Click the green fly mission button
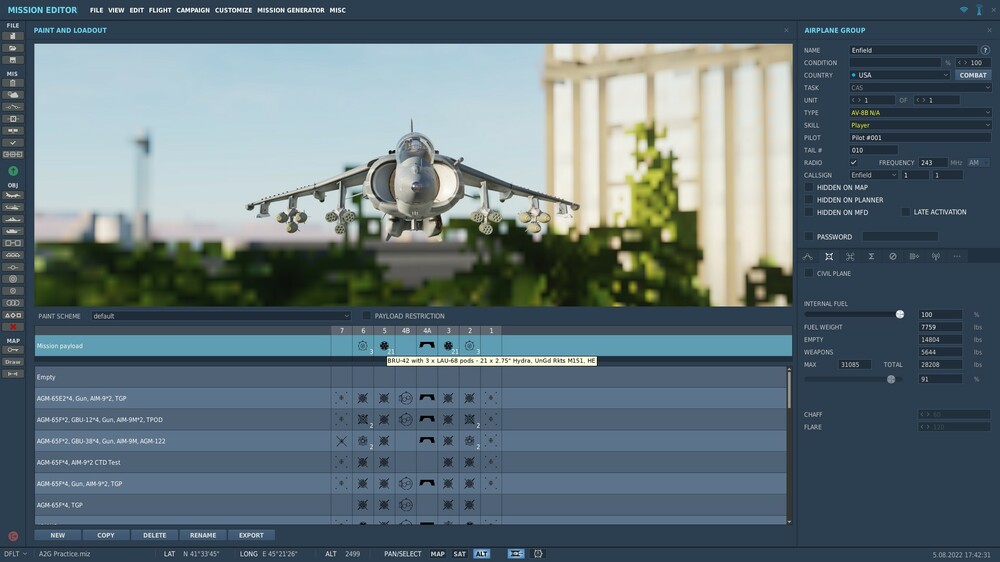The width and height of the screenshot is (1000, 562). coord(13,171)
